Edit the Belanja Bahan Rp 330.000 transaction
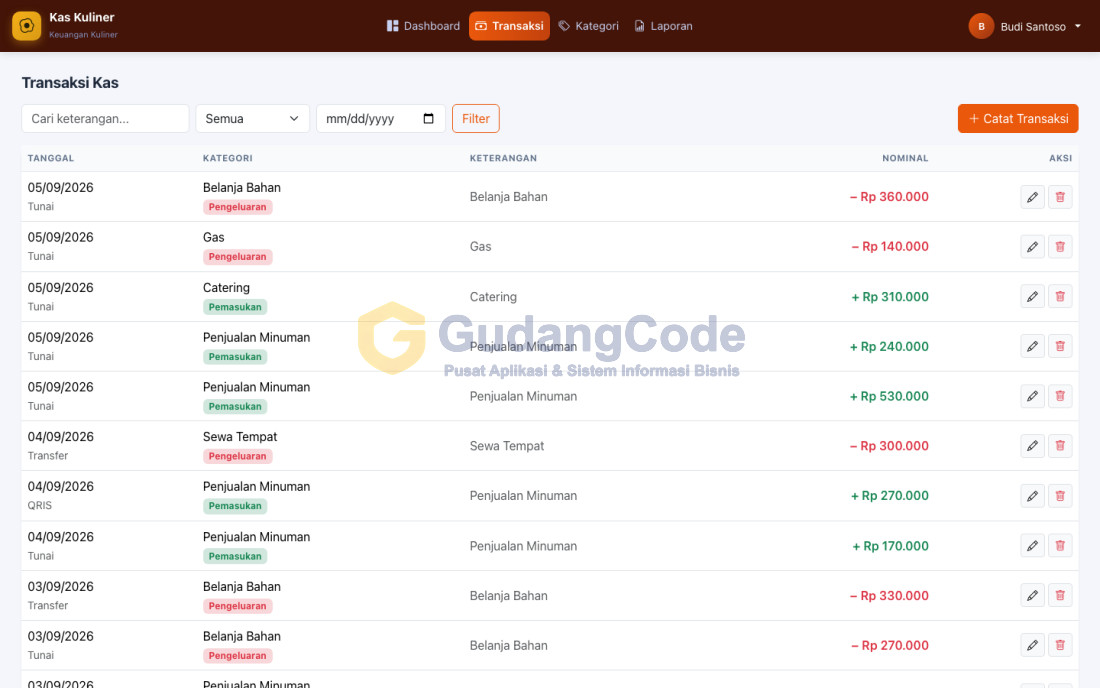 [1033, 595]
